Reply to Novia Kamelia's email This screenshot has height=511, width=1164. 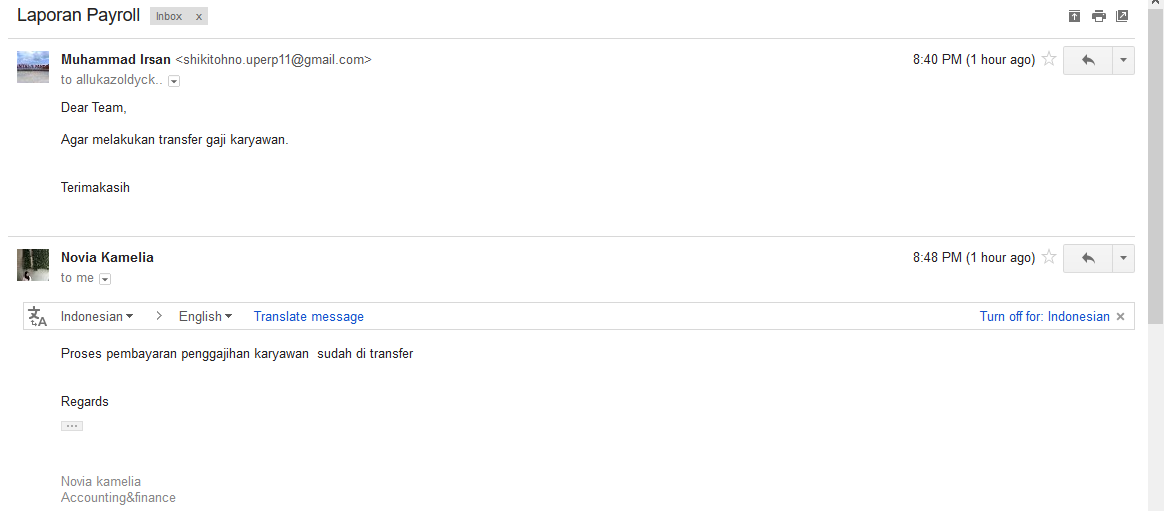[x=1087, y=258]
